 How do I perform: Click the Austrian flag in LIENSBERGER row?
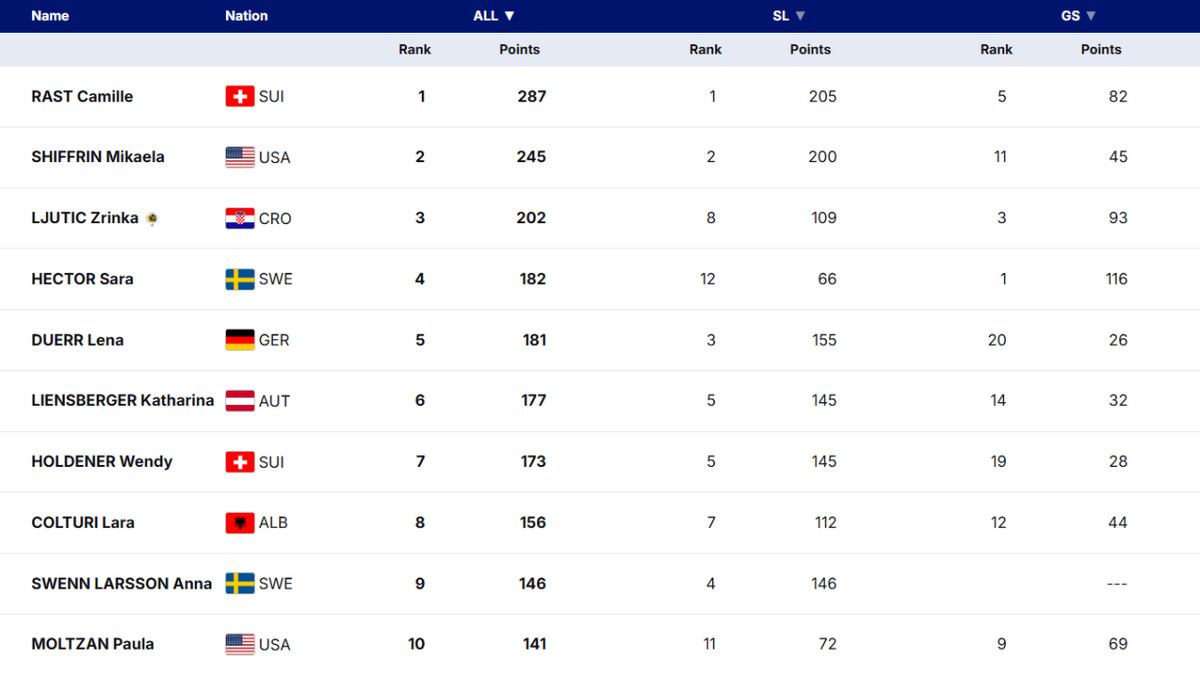(240, 401)
